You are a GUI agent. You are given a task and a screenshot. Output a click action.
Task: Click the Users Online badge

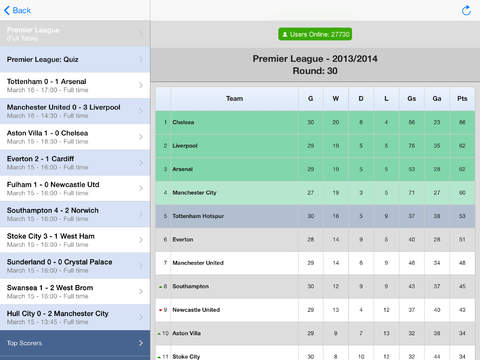pos(315,34)
